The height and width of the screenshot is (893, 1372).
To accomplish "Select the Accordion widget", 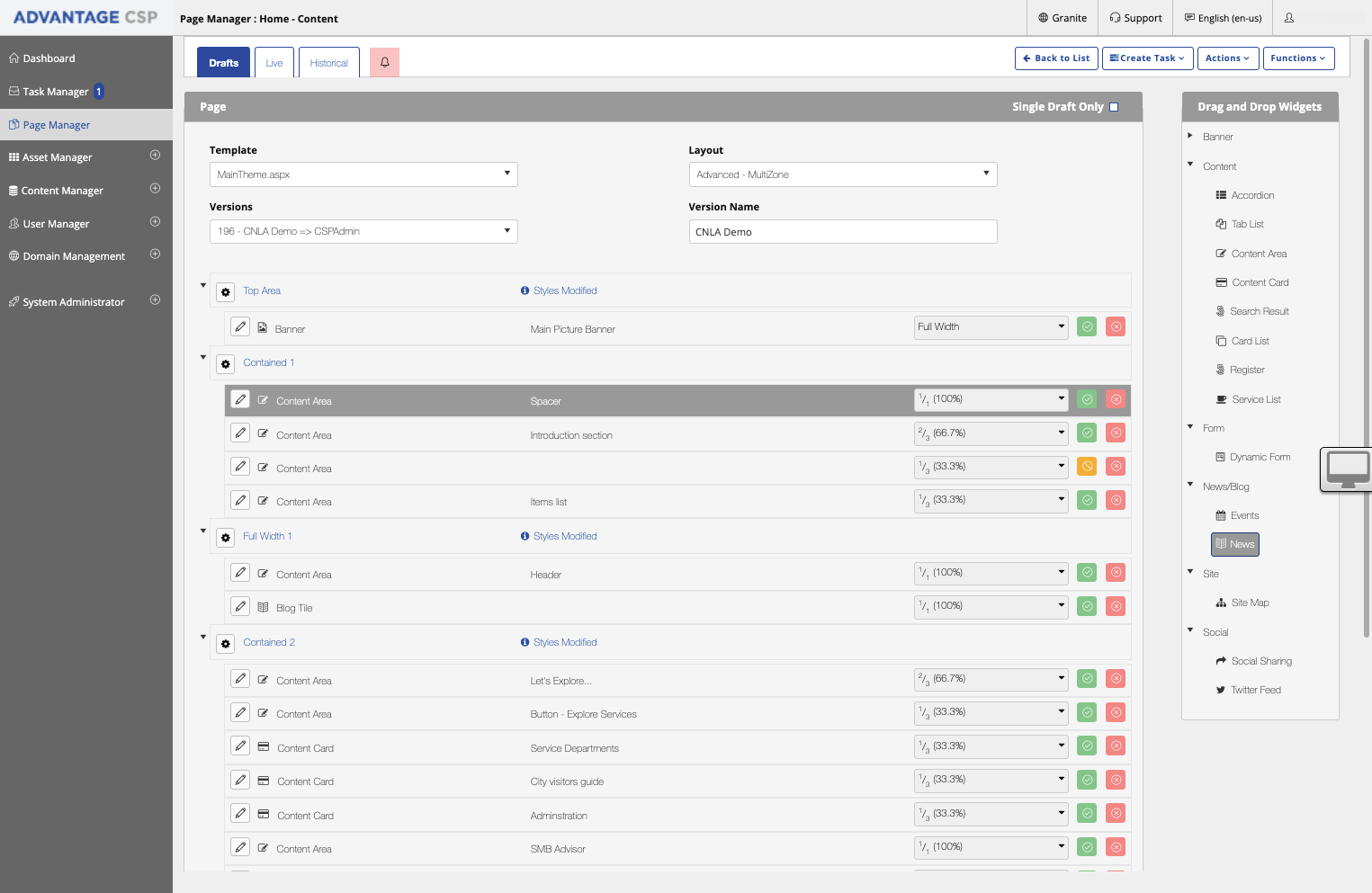I will (x=1245, y=195).
